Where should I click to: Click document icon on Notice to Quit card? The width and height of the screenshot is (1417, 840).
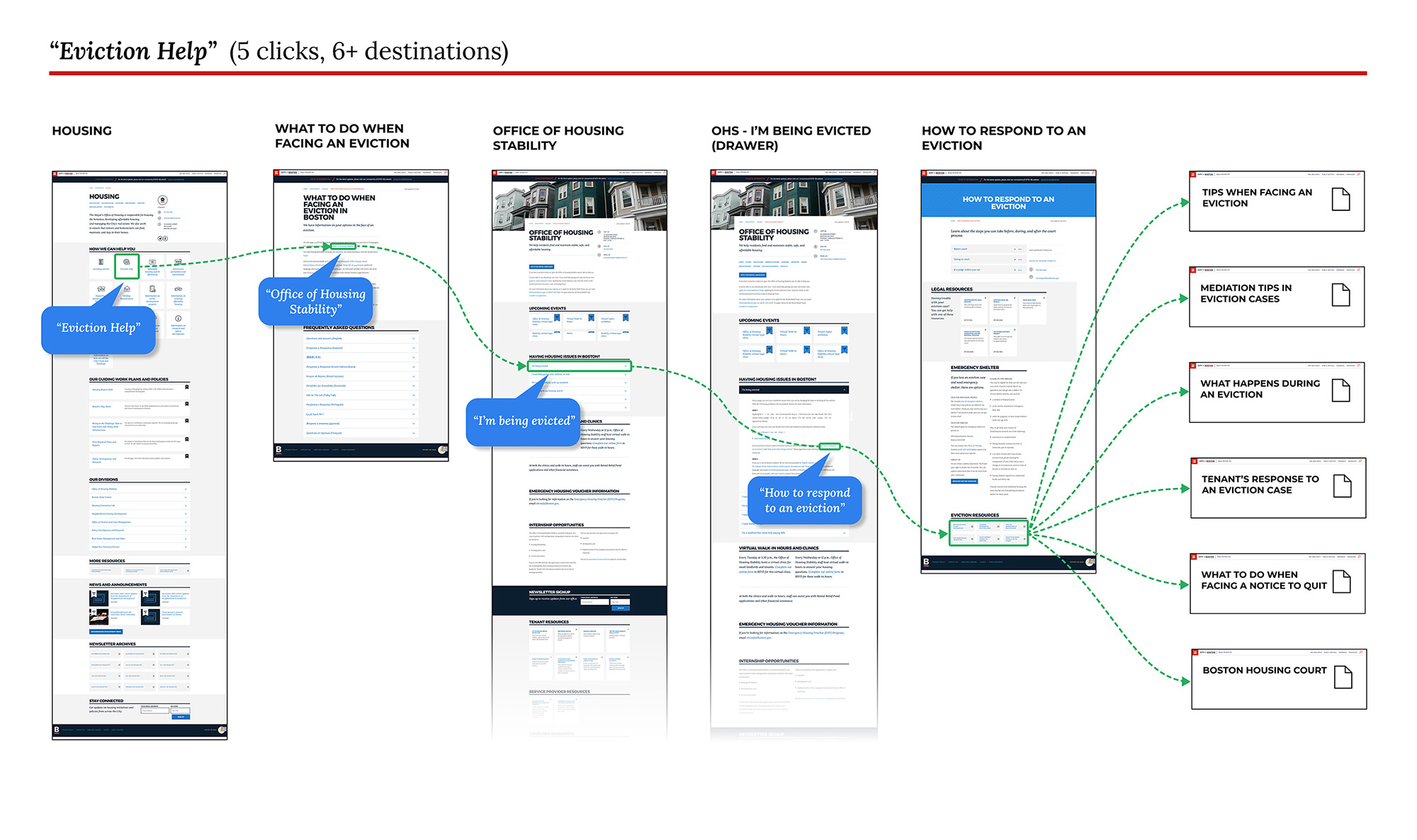pos(1342,581)
